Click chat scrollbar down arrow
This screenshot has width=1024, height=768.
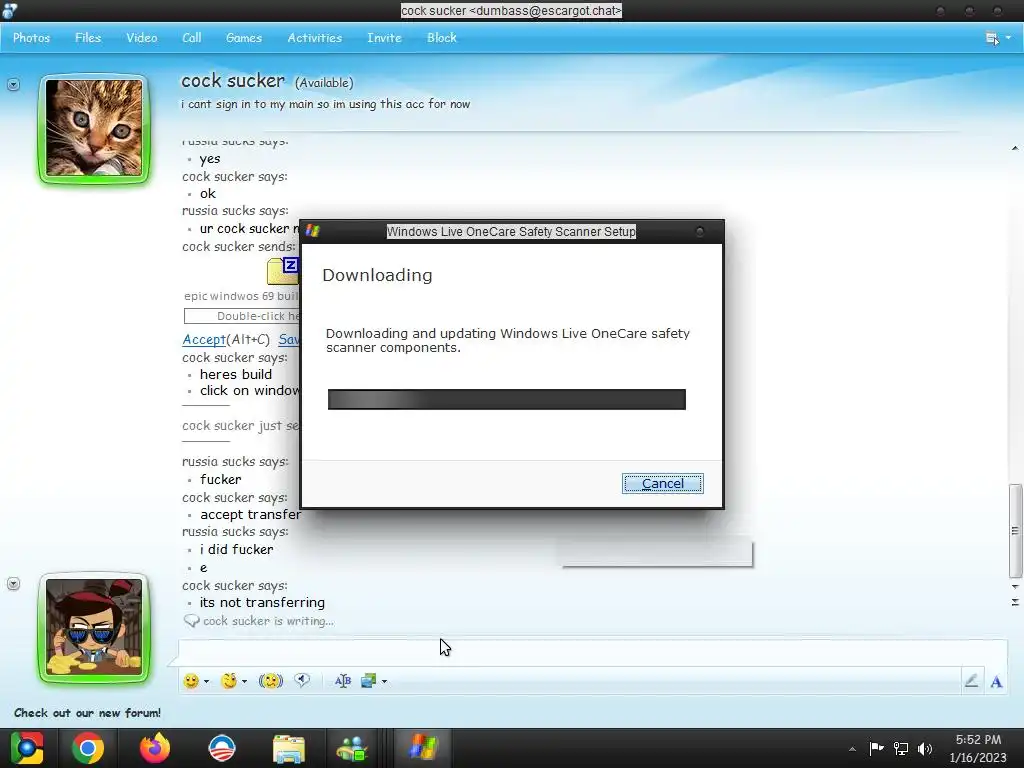pos(1015,586)
